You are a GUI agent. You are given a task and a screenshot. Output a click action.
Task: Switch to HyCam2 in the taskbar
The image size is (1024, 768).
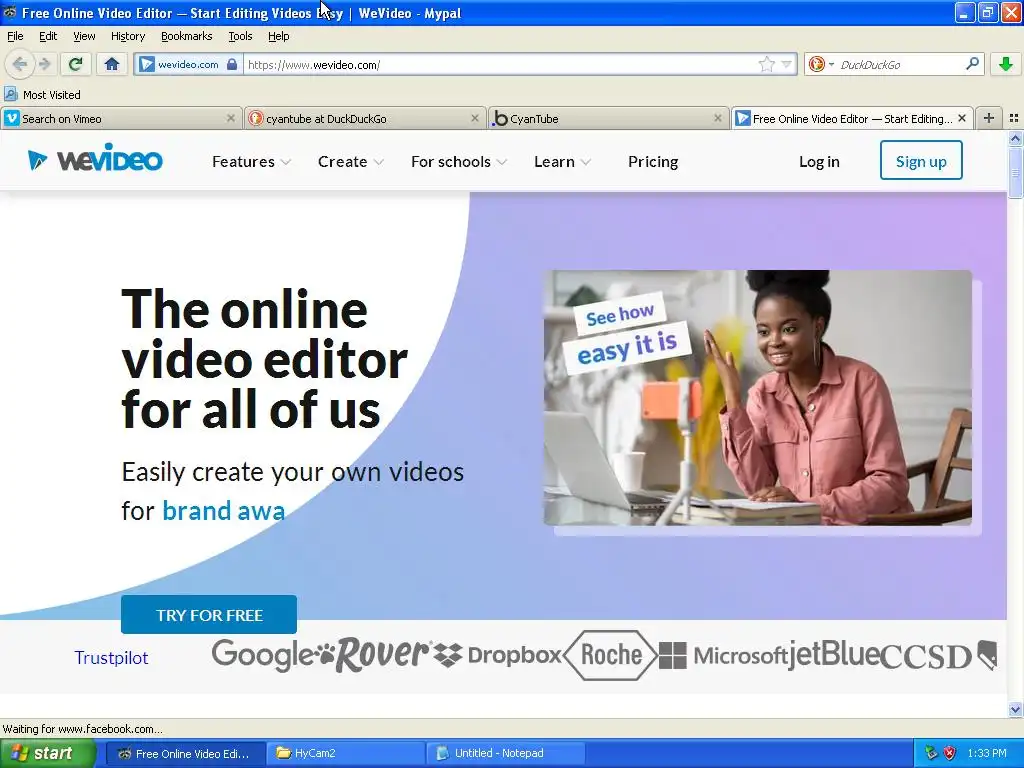pos(345,753)
